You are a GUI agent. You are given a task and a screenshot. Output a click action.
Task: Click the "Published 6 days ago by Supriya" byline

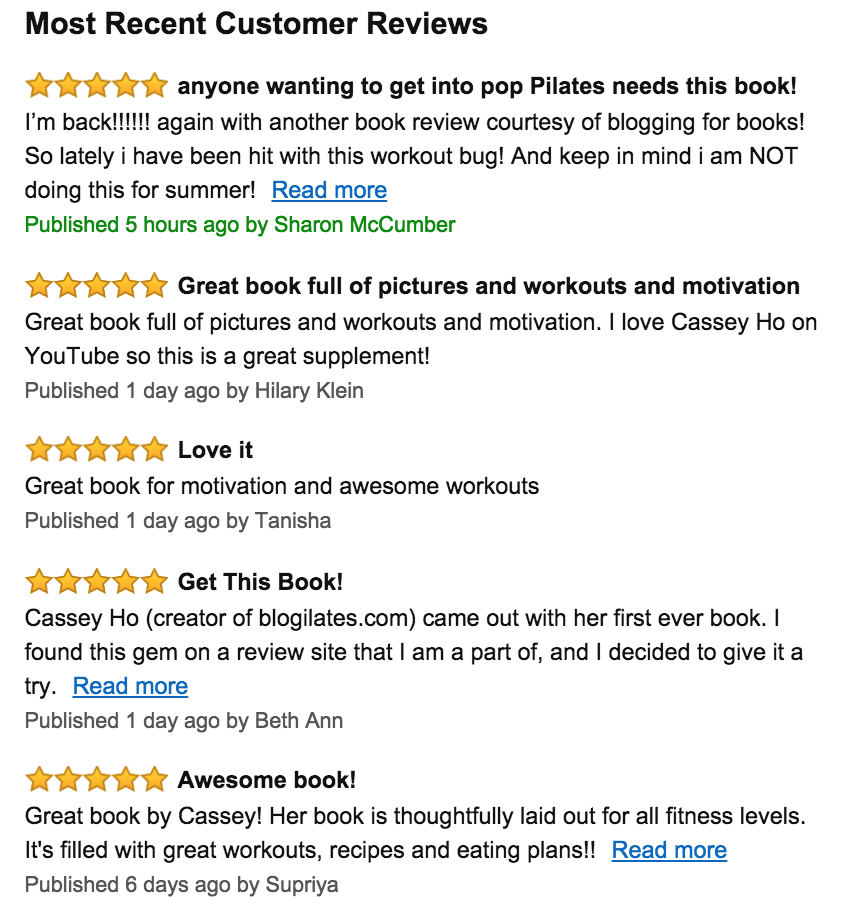click(181, 885)
